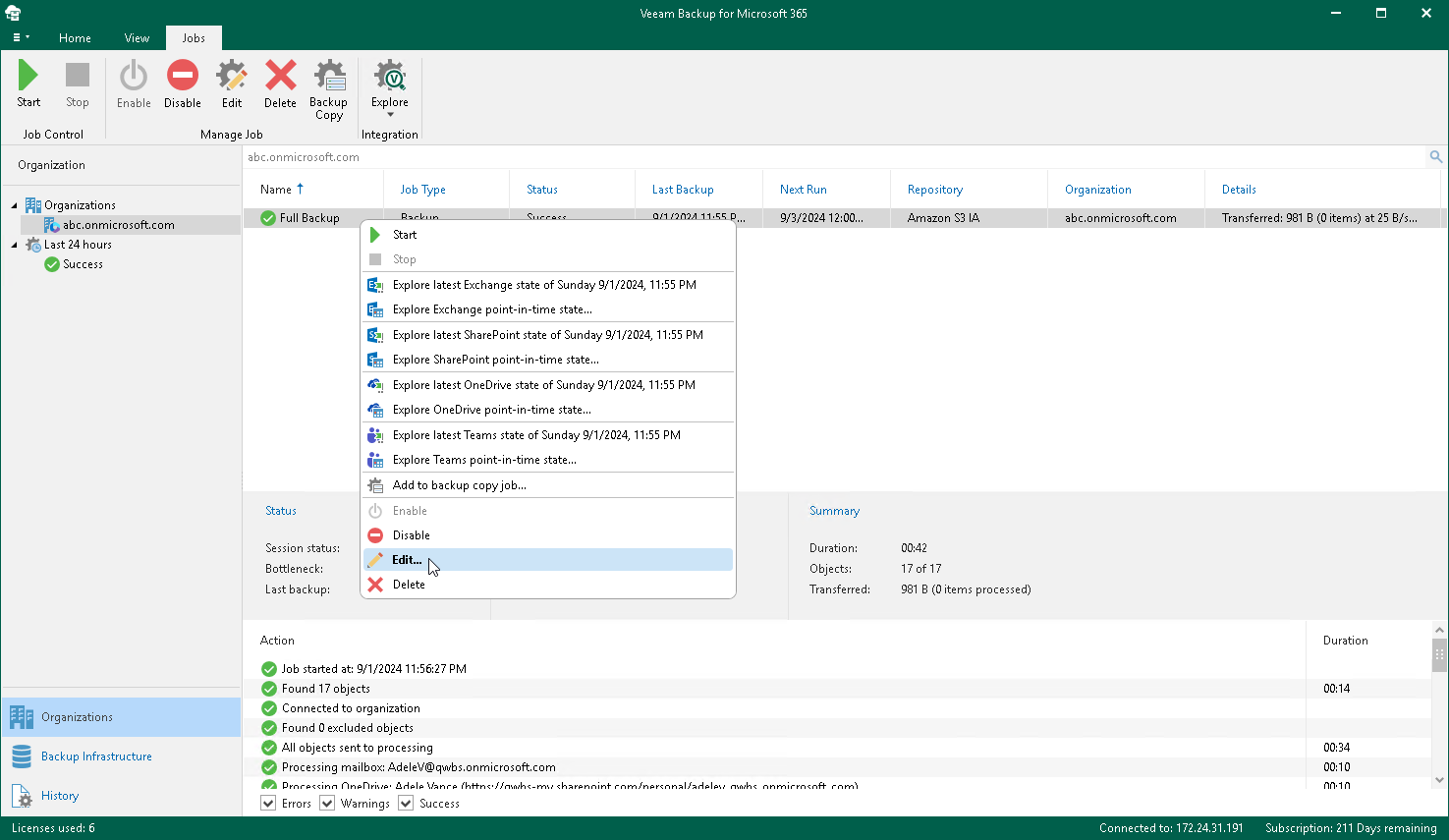Toggle the Success filter checkbox
This screenshot has width=1449, height=840.
[x=406, y=804]
